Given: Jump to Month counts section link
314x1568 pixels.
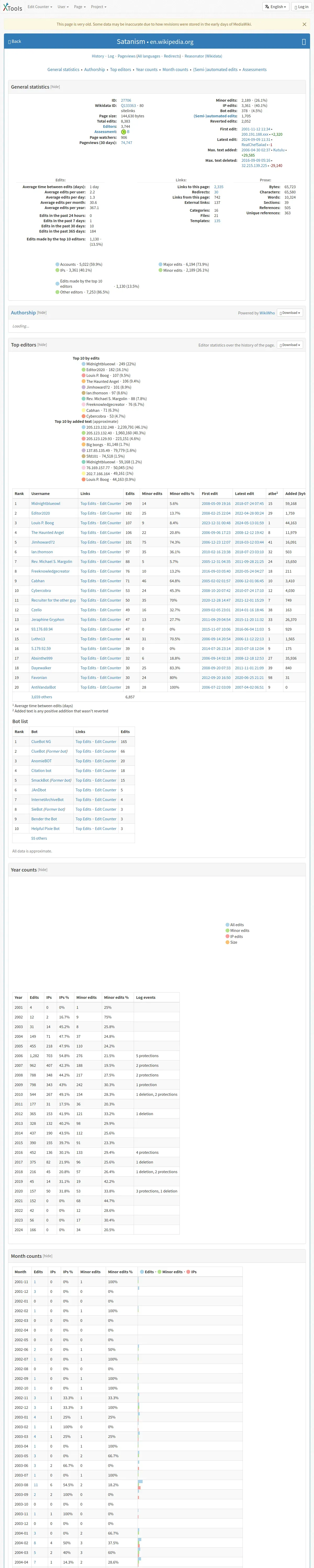Looking at the screenshot, I should pos(176,70).
